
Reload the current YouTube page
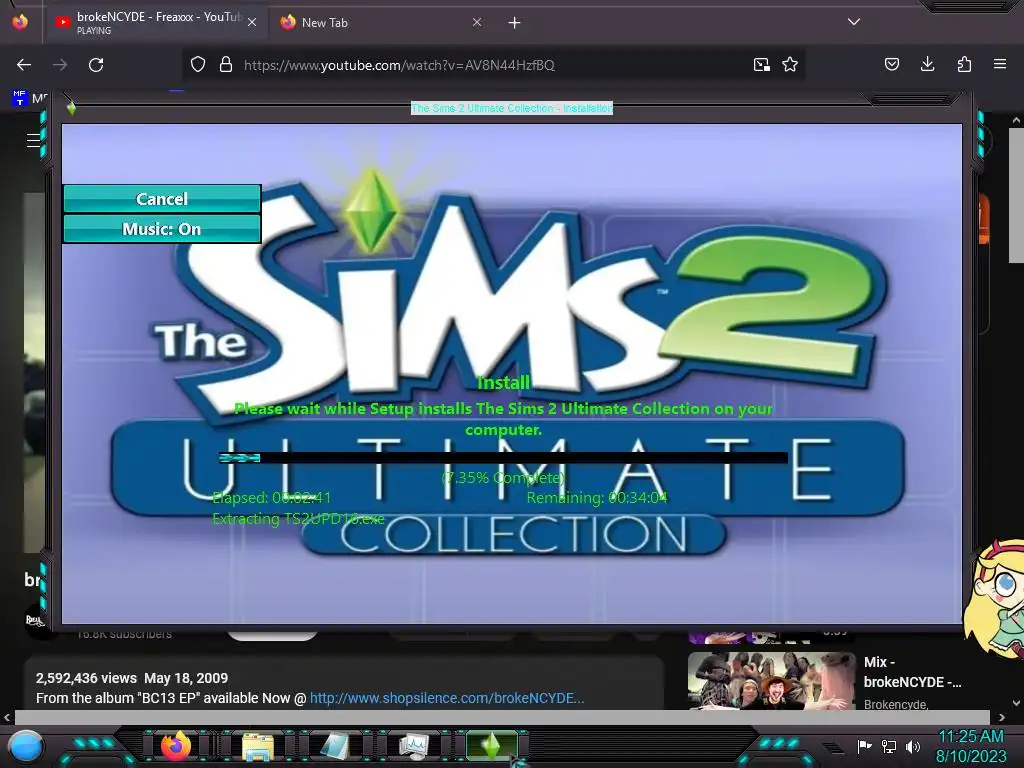pos(96,65)
